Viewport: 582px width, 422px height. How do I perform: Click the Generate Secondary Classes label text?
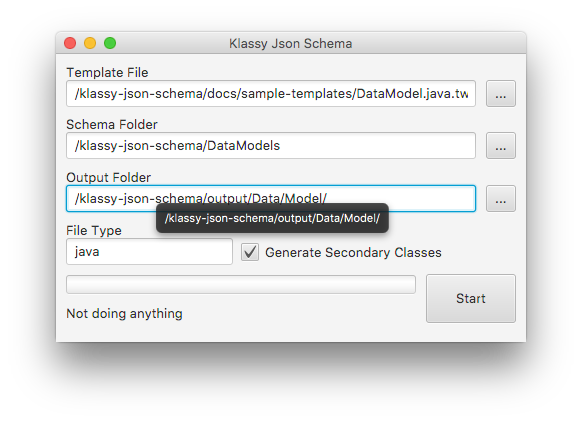[353, 252]
